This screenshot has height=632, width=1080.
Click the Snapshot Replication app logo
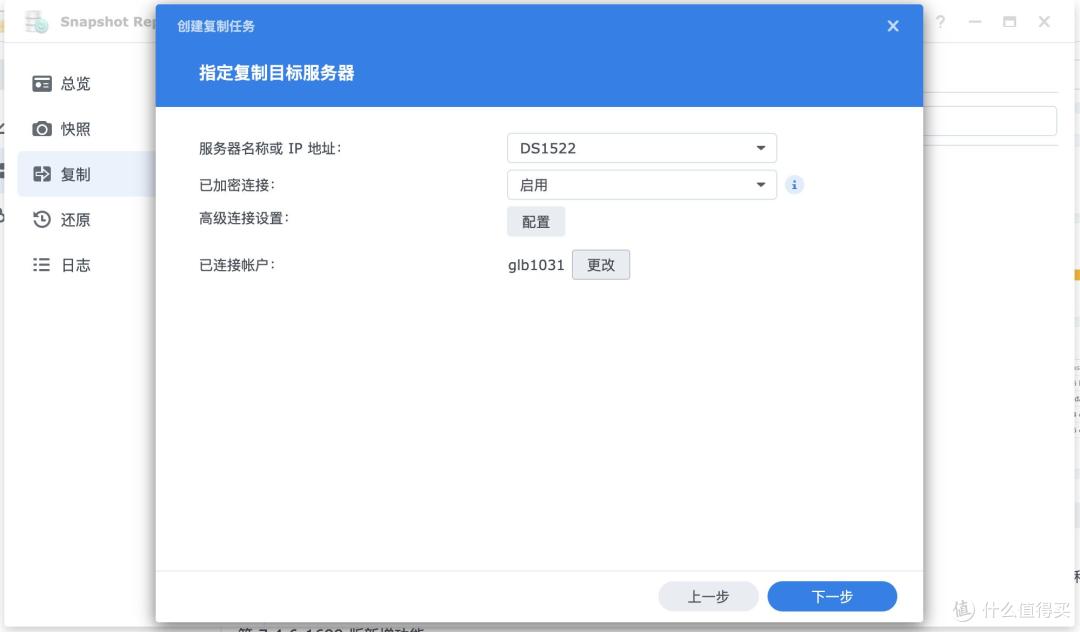36,22
